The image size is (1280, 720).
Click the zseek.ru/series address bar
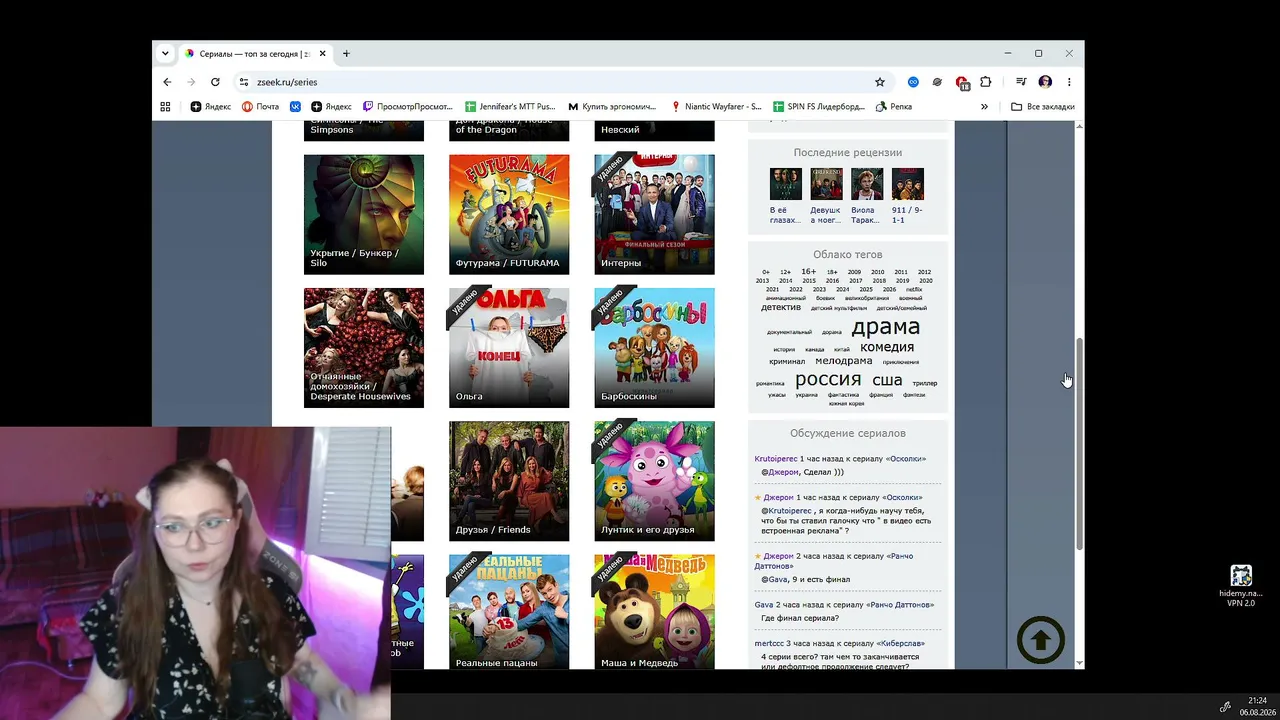click(560, 82)
